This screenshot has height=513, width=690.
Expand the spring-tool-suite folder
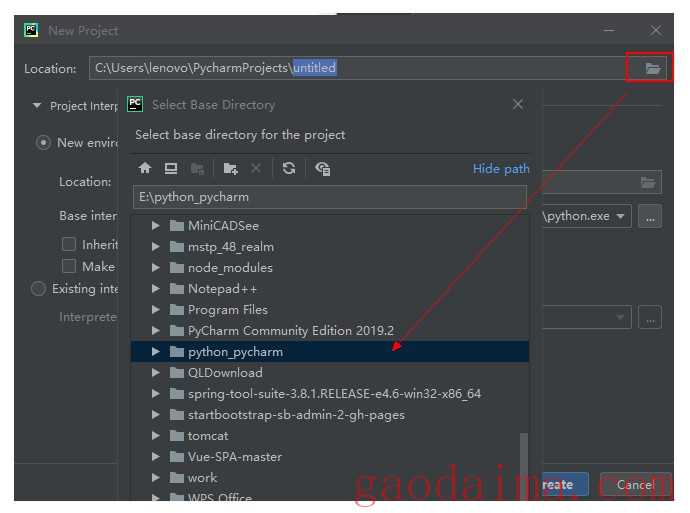(x=155, y=393)
